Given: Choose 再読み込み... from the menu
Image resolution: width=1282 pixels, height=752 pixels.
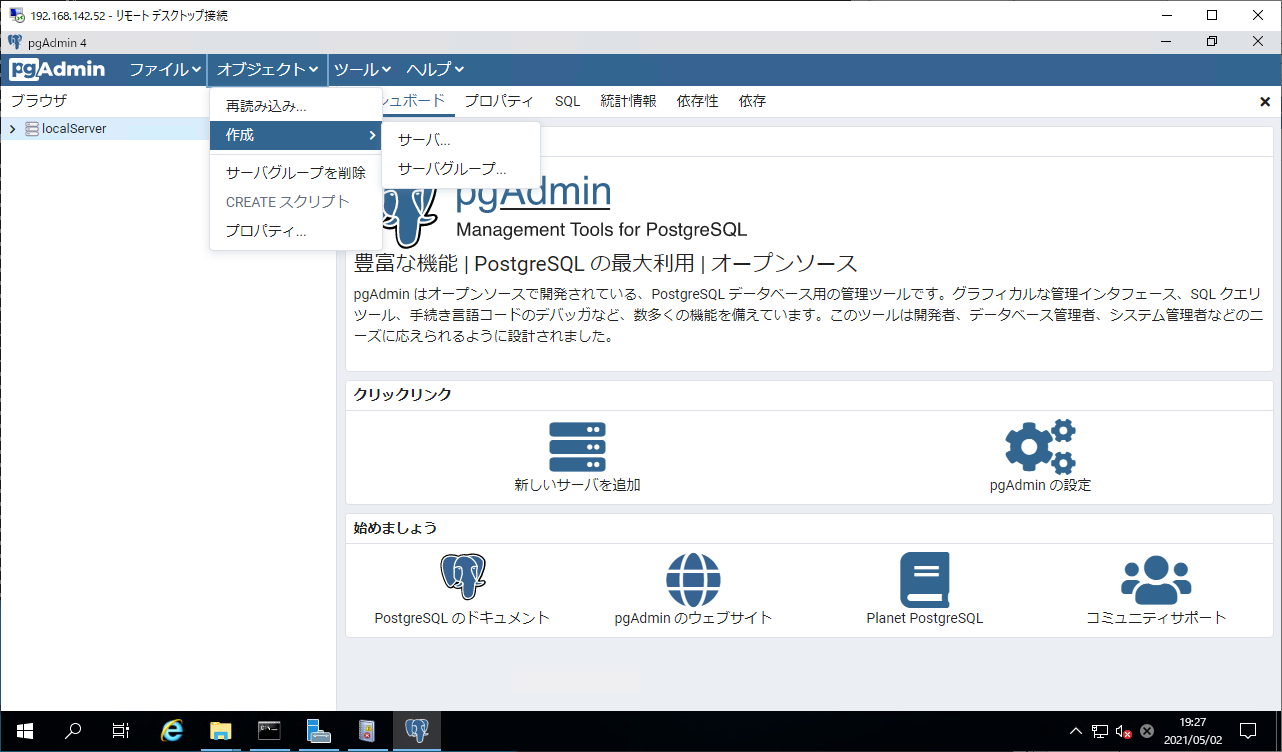Looking at the screenshot, I should [296, 106].
